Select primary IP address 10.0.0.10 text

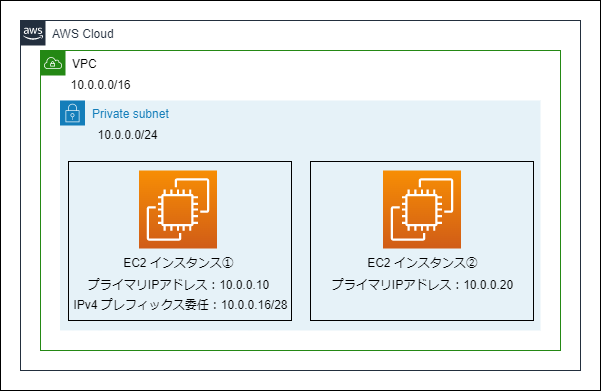[x=178, y=285]
